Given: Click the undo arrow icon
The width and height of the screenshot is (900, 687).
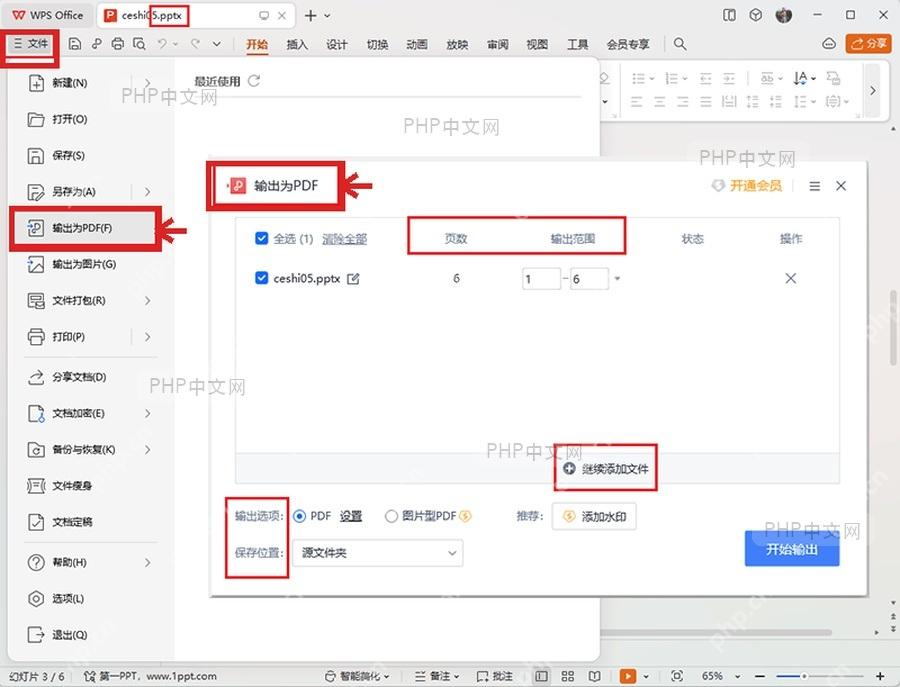Looking at the screenshot, I should [x=162, y=44].
